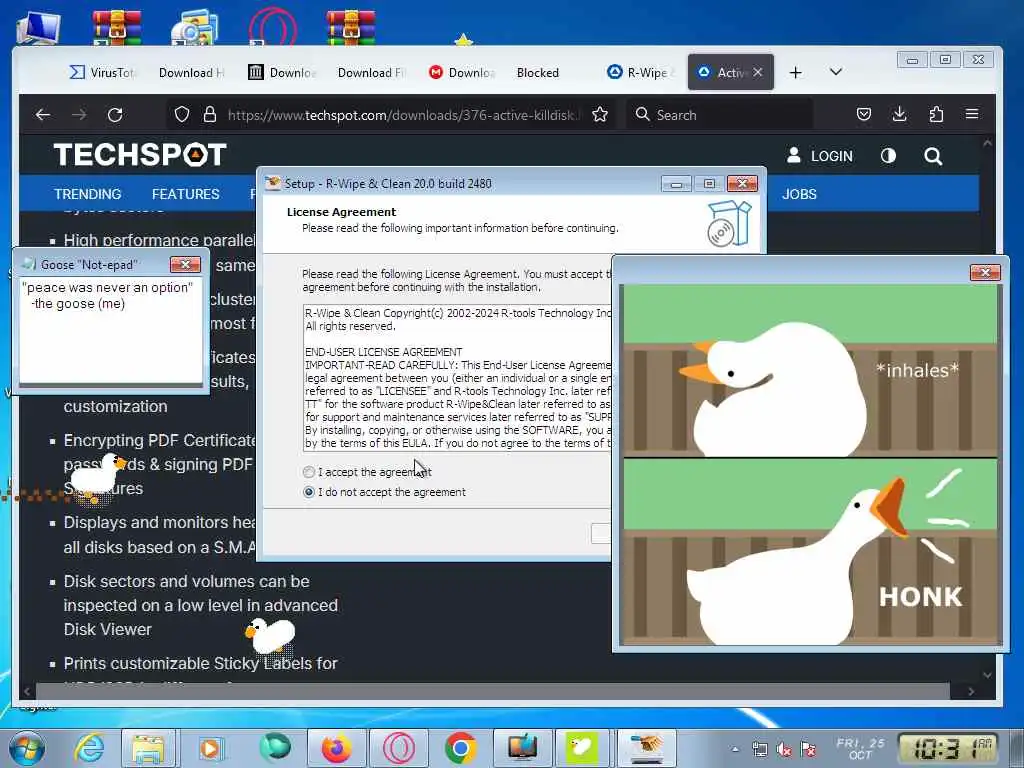Image resolution: width=1024 pixels, height=768 pixels.
Task: Close the active KillDisk tab
Action: pyautogui.click(x=758, y=72)
